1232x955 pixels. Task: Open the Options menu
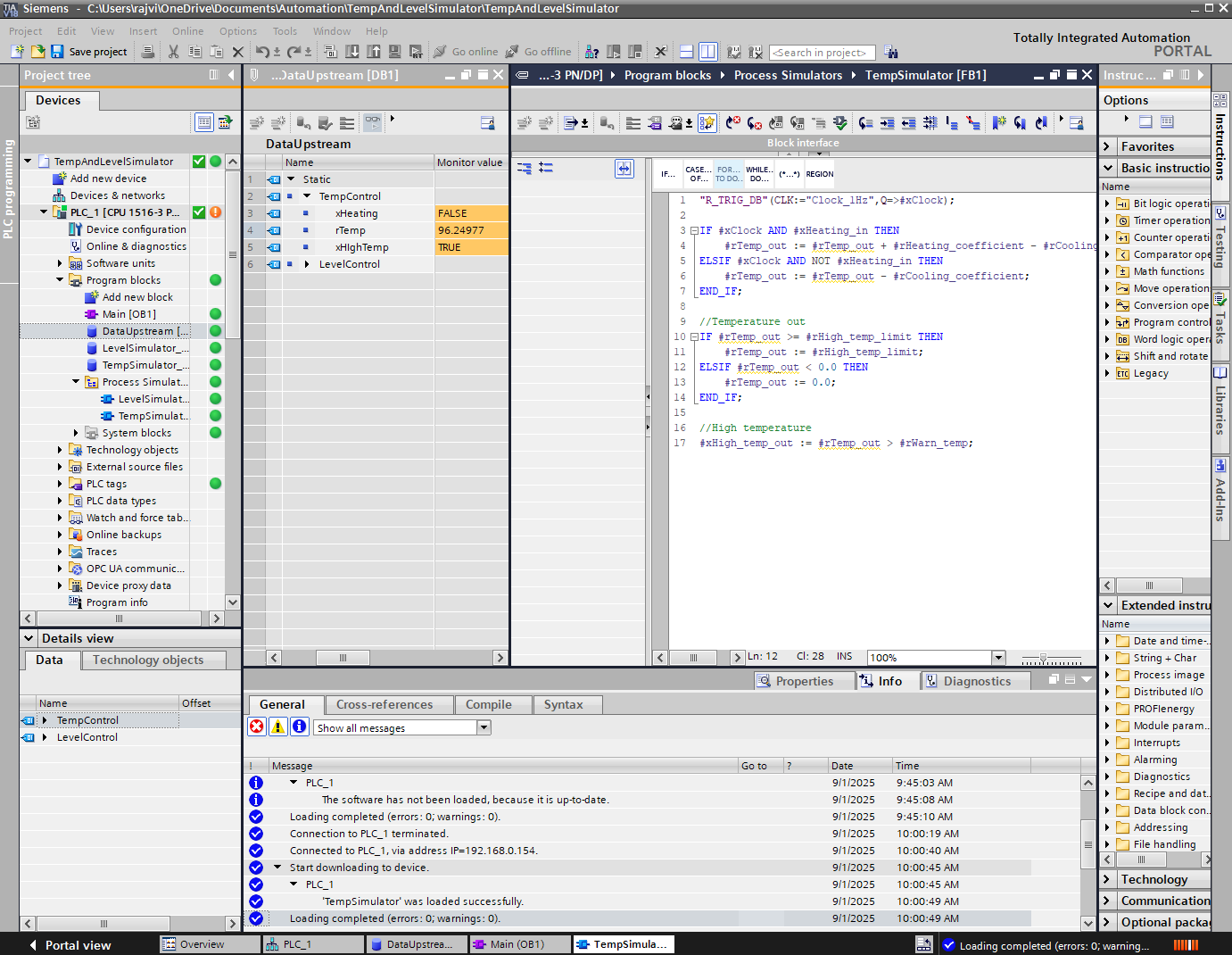click(237, 31)
